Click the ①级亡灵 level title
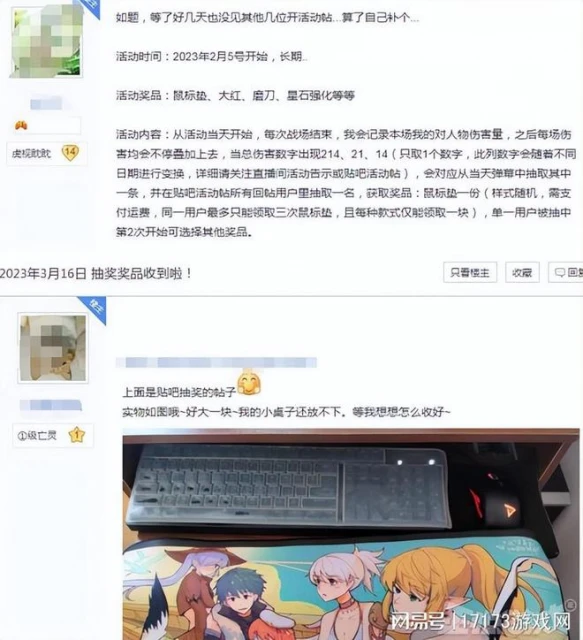This screenshot has height=640, width=583. click(37, 436)
